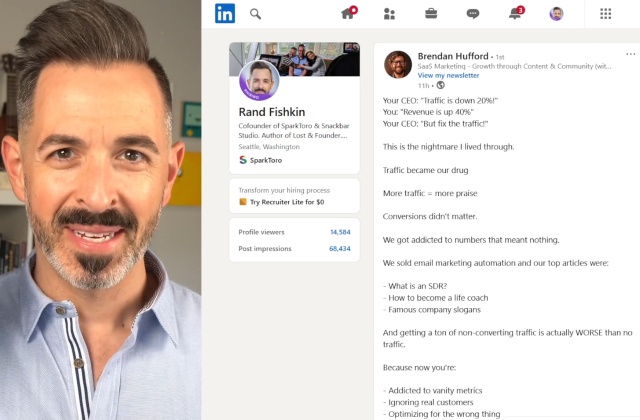Open the Jobs briefcase icon

point(431,14)
